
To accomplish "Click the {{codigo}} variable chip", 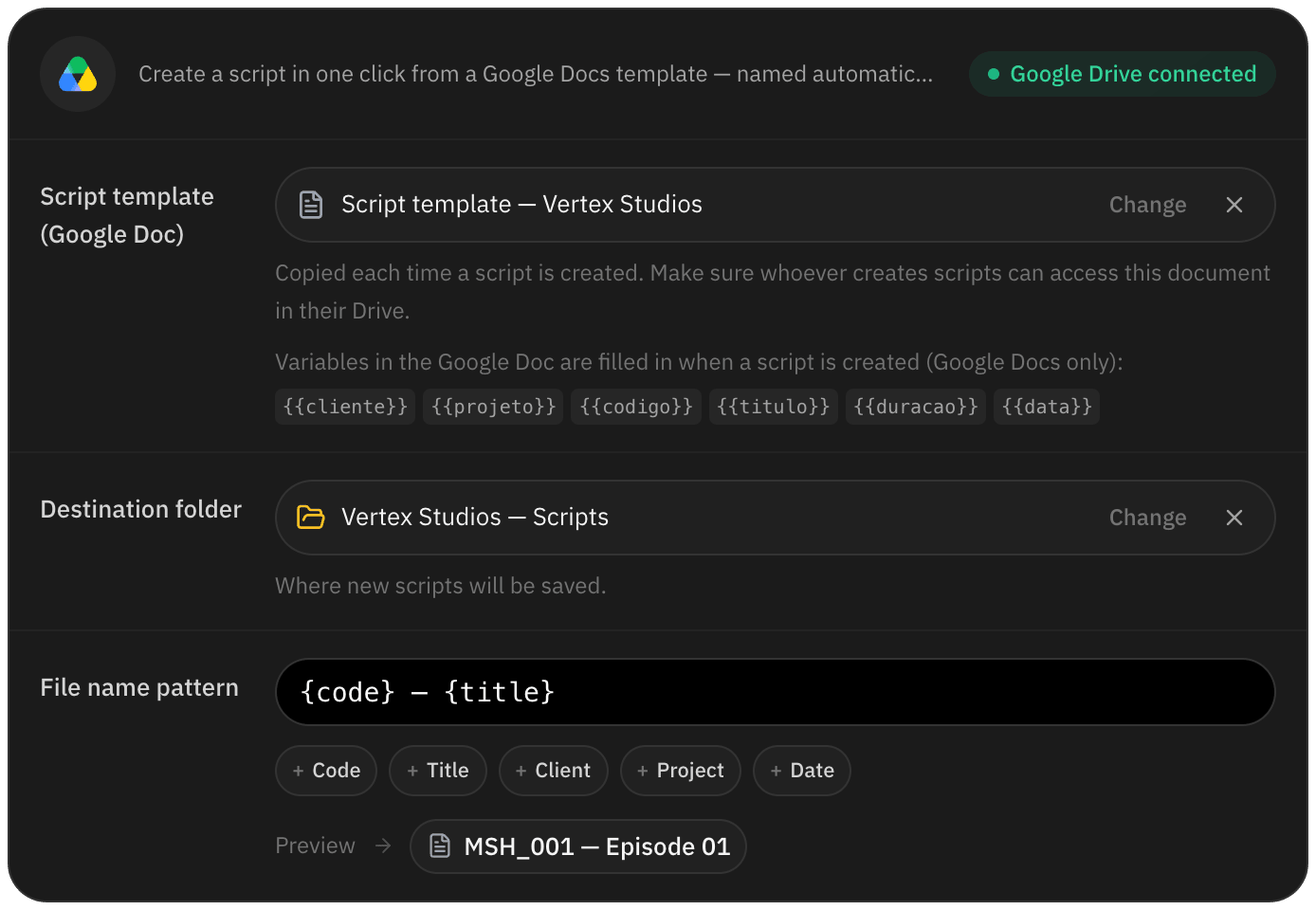I will pyautogui.click(x=636, y=407).
